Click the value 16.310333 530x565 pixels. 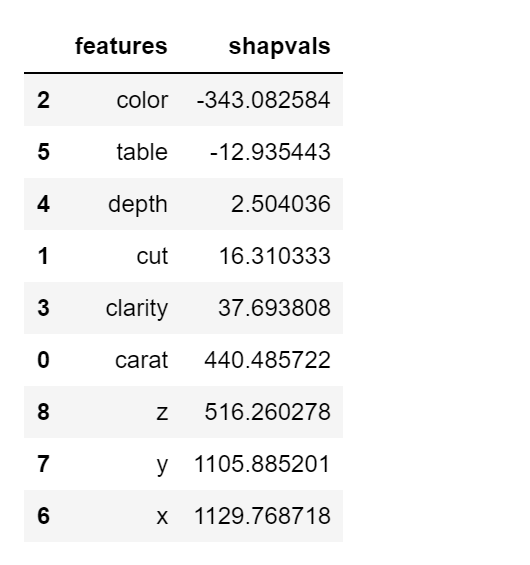pyautogui.click(x=275, y=256)
